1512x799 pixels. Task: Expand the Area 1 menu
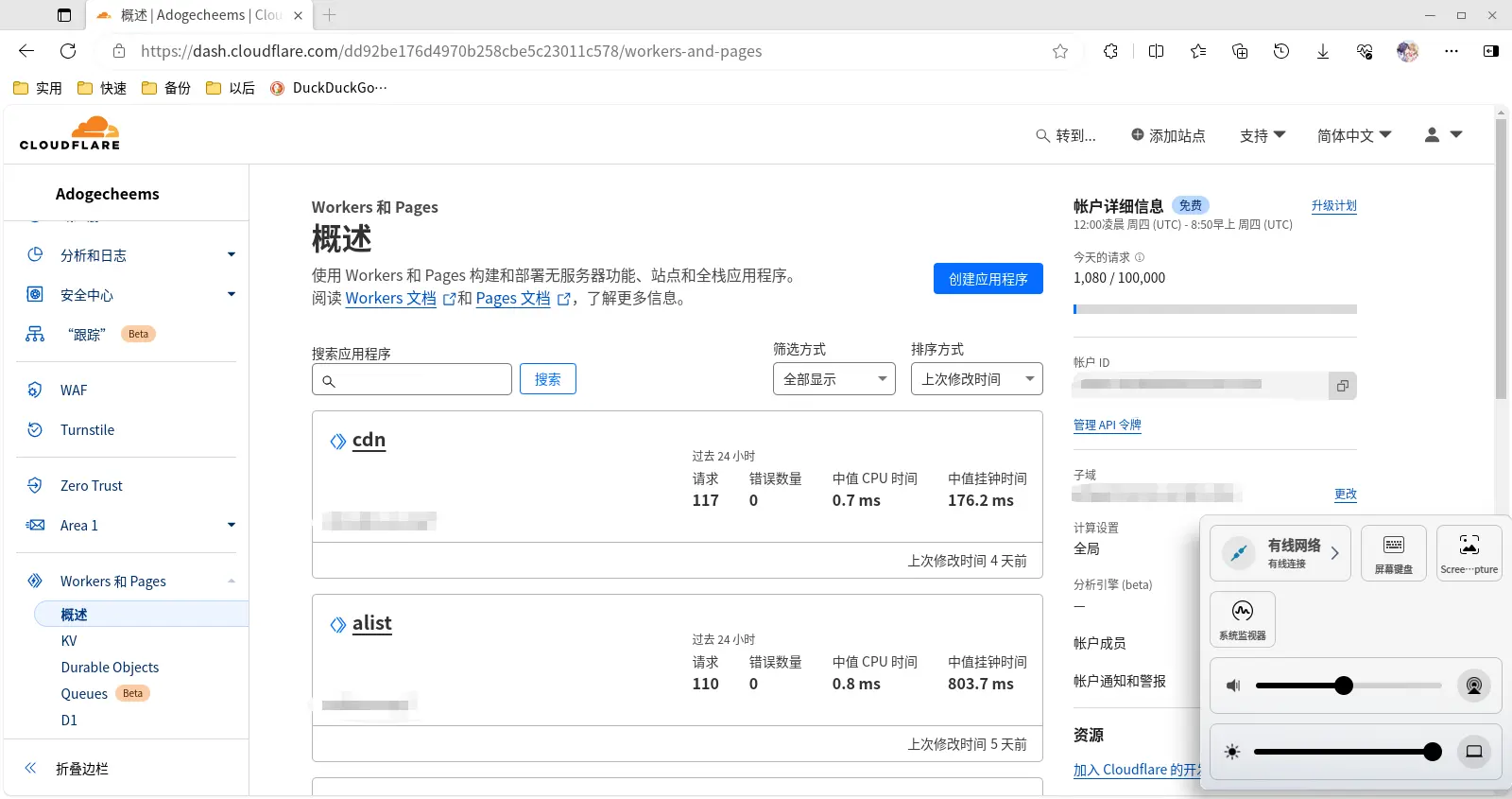pos(232,526)
